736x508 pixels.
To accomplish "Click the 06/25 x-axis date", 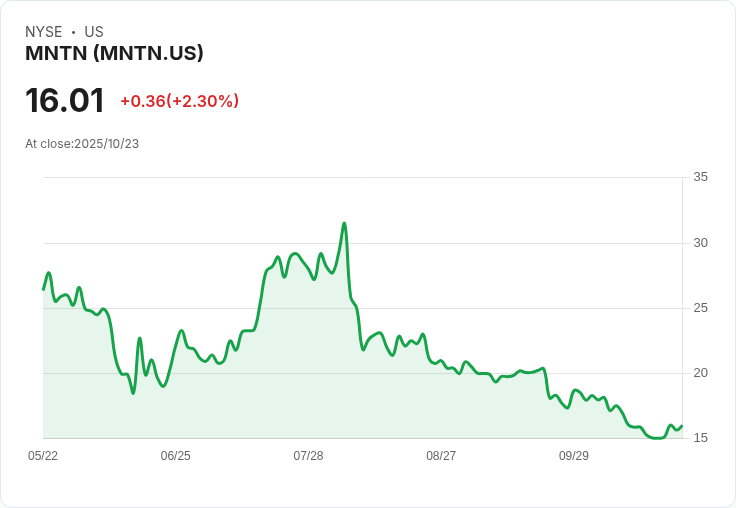I will (x=175, y=455).
